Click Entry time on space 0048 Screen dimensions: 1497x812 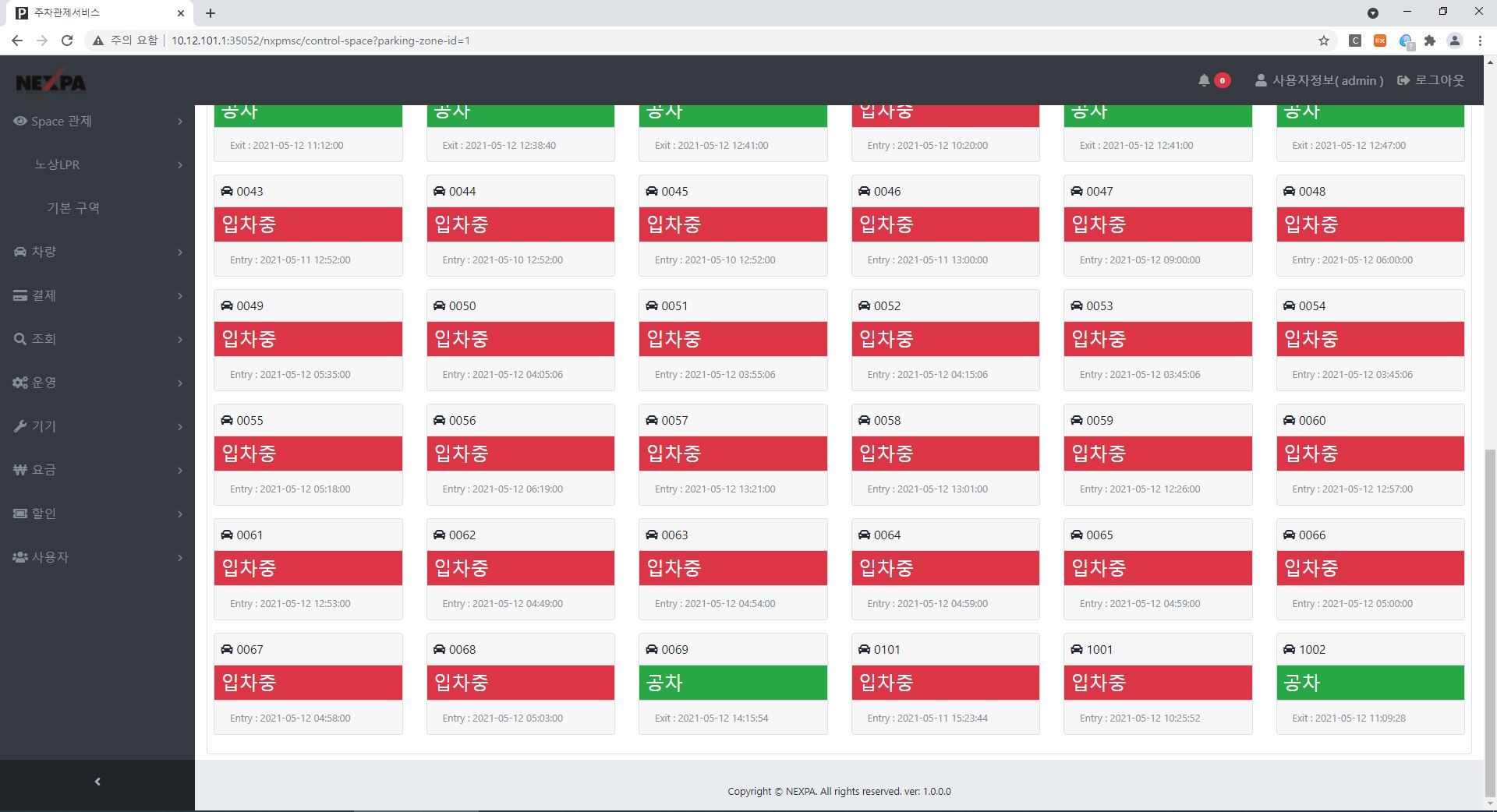[1352, 260]
